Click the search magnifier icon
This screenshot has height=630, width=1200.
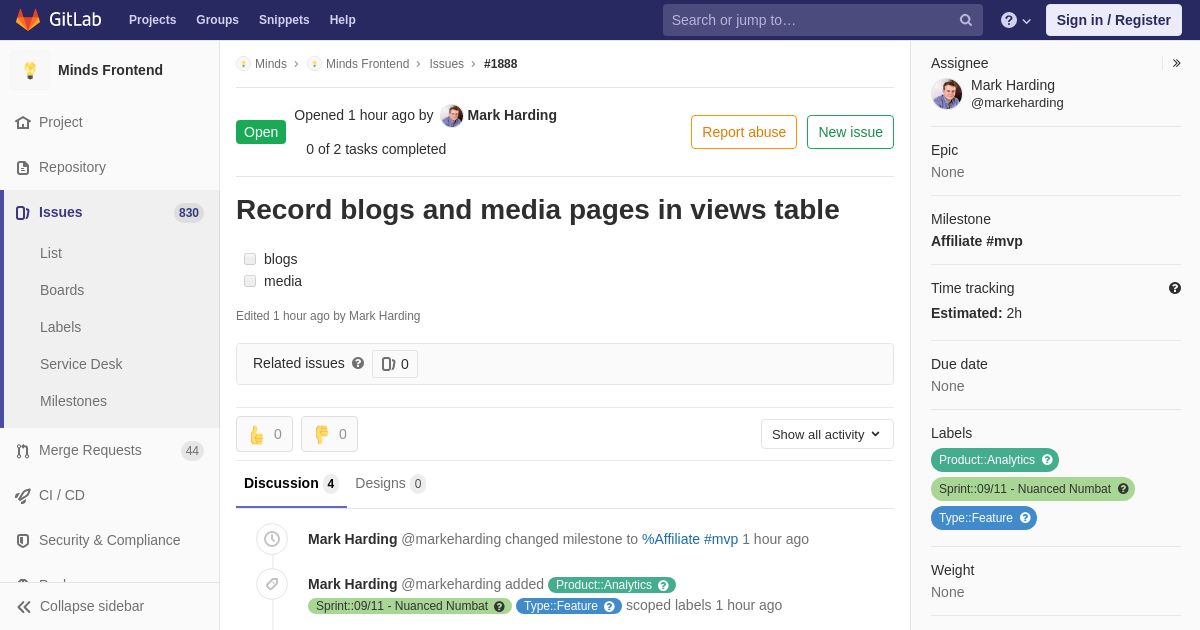click(965, 20)
